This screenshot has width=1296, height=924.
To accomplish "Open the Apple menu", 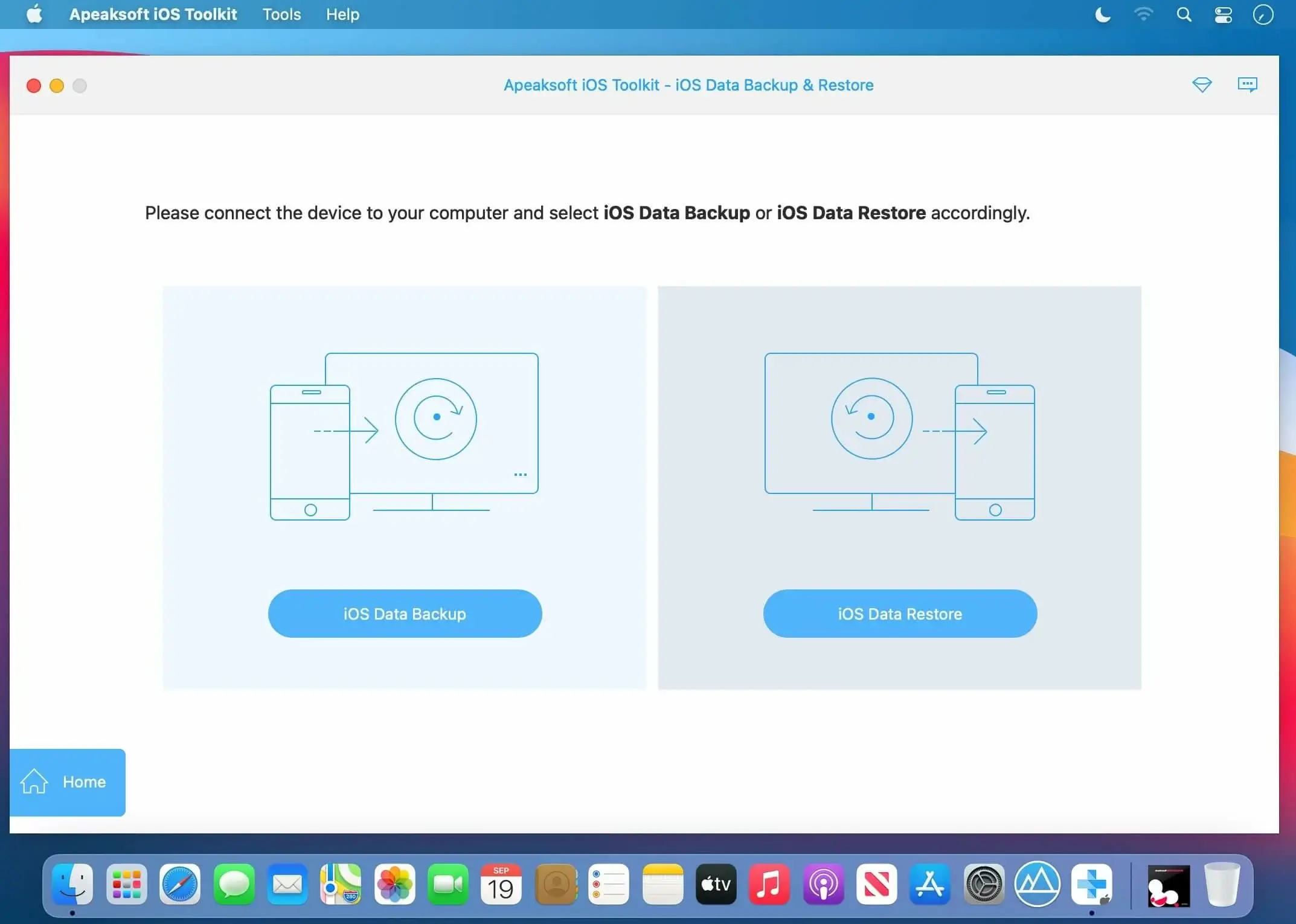I will [x=34, y=14].
